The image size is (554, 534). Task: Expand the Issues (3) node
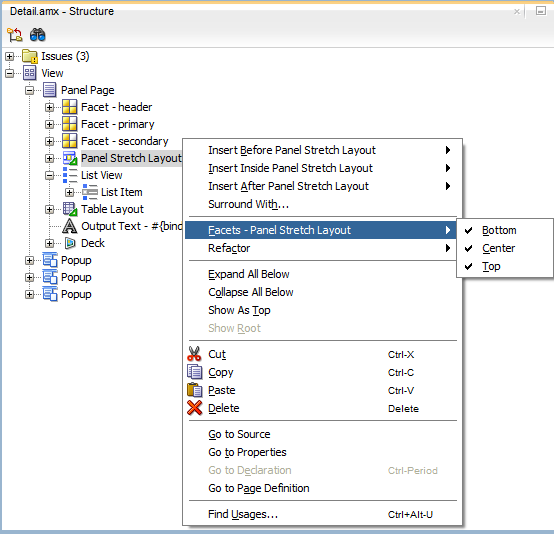(x=10, y=56)
